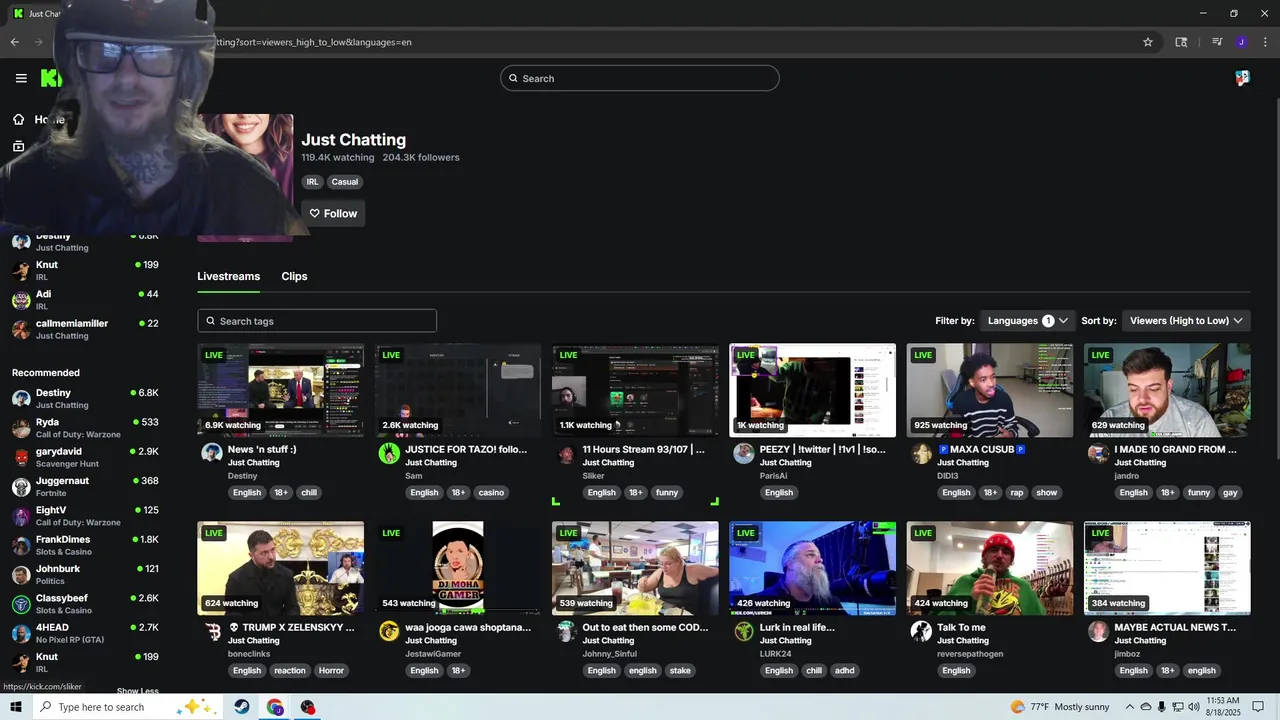1280x720 pixels.
Task: Open the PEEZY stream thumbnail
Action: pos(812,390)
